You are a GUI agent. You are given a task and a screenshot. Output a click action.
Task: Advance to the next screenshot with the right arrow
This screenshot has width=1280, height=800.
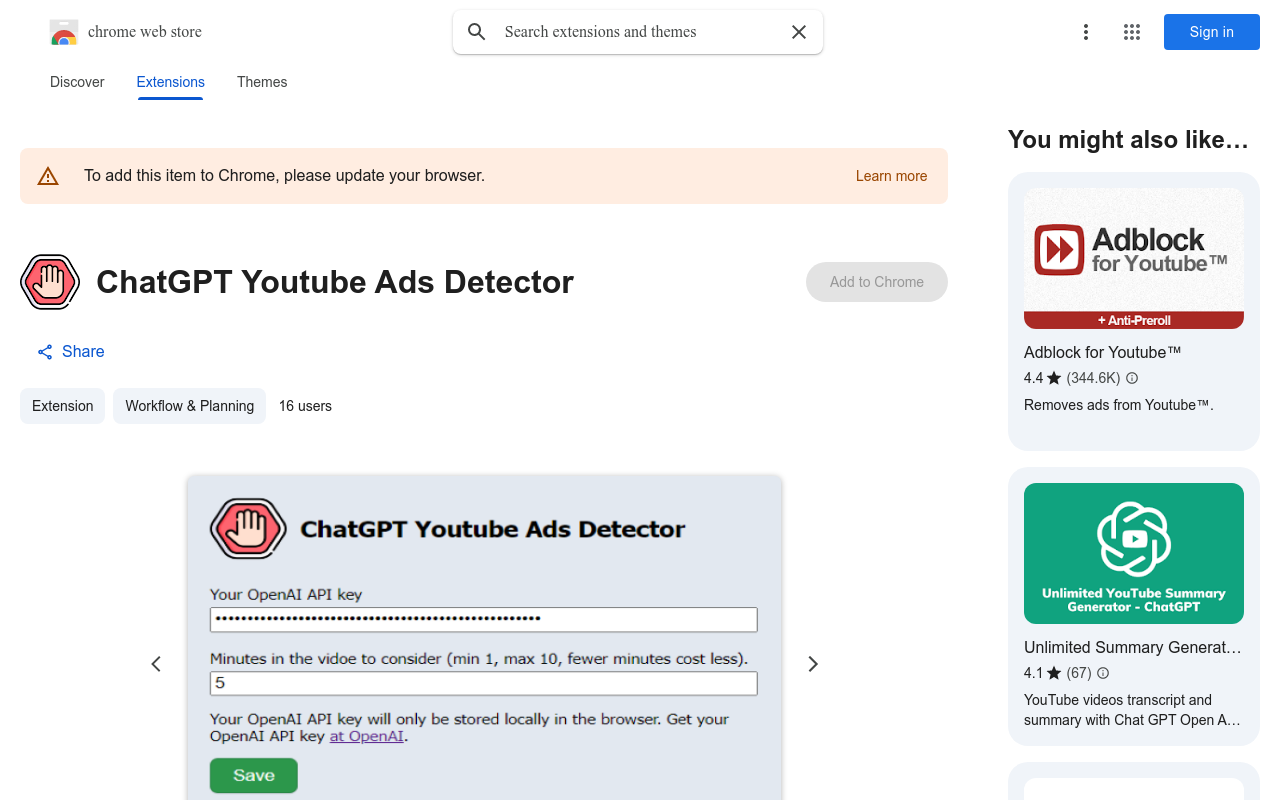tap(813, 664)
